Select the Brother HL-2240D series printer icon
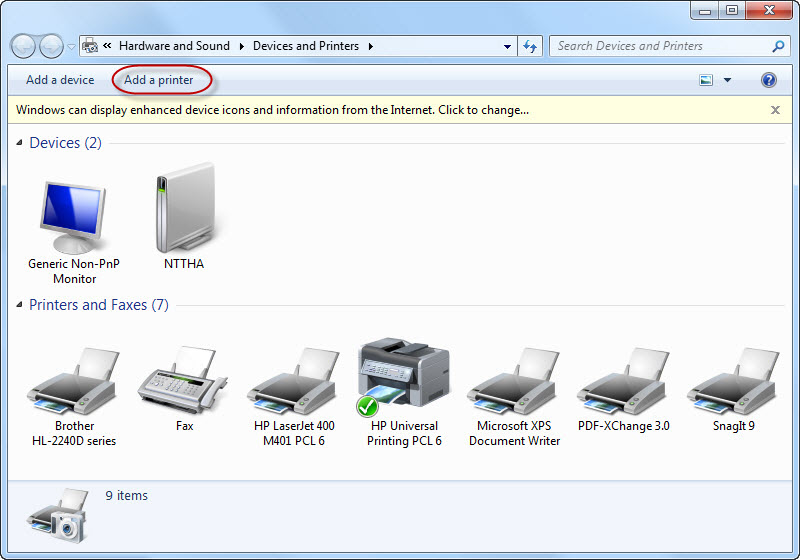Image resolution: width=800 pixels, height=560 pixels. coord(73,380)
